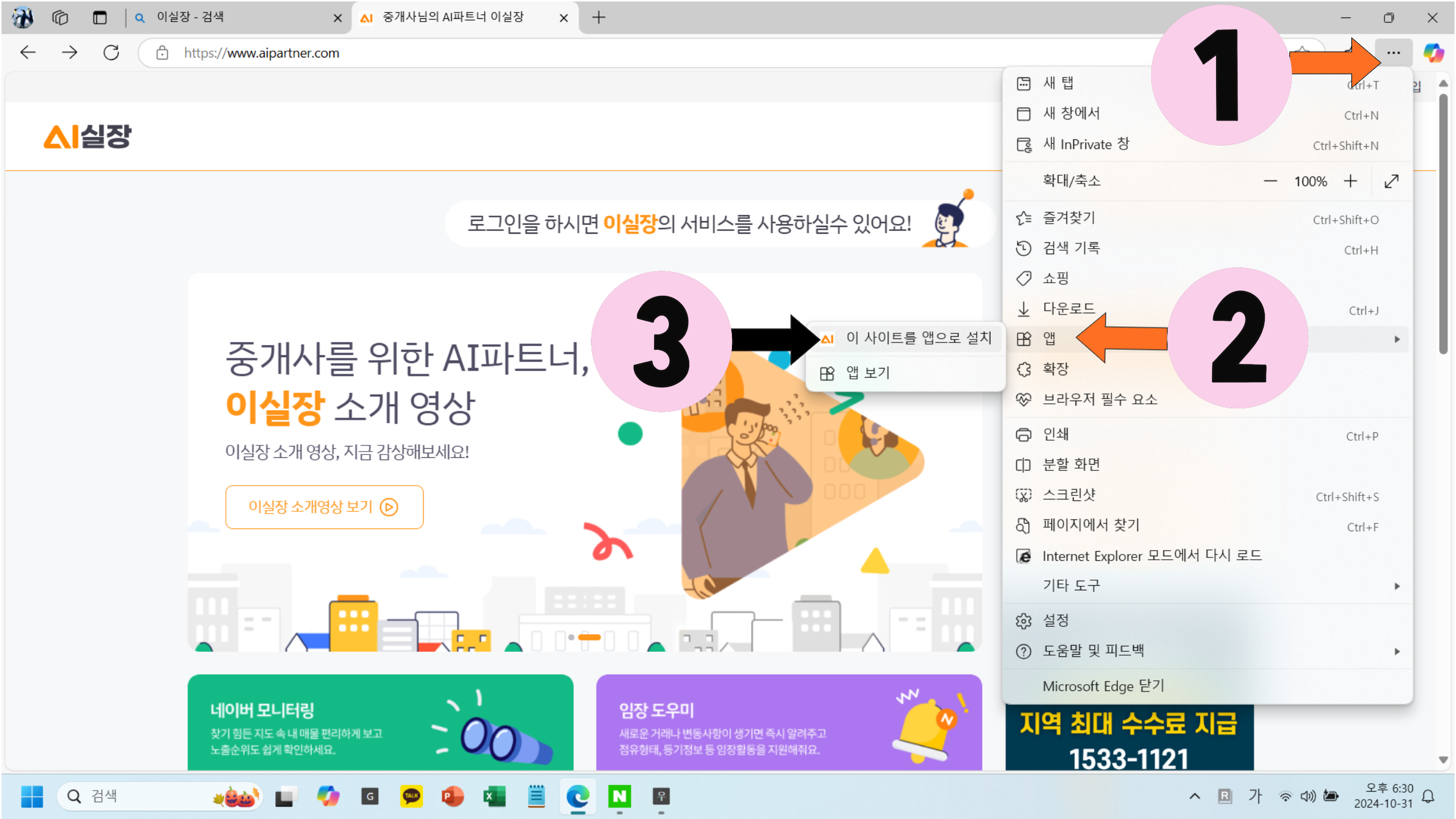Open KakaoTalk from the taskbar
Screen dimensions: 1456x819
click(x=411, y=796)
